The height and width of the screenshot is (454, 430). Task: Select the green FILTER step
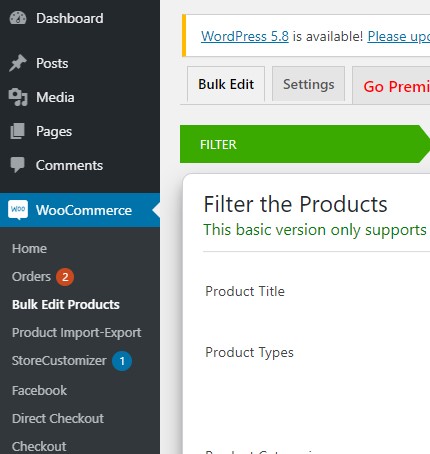pos(305,144)
